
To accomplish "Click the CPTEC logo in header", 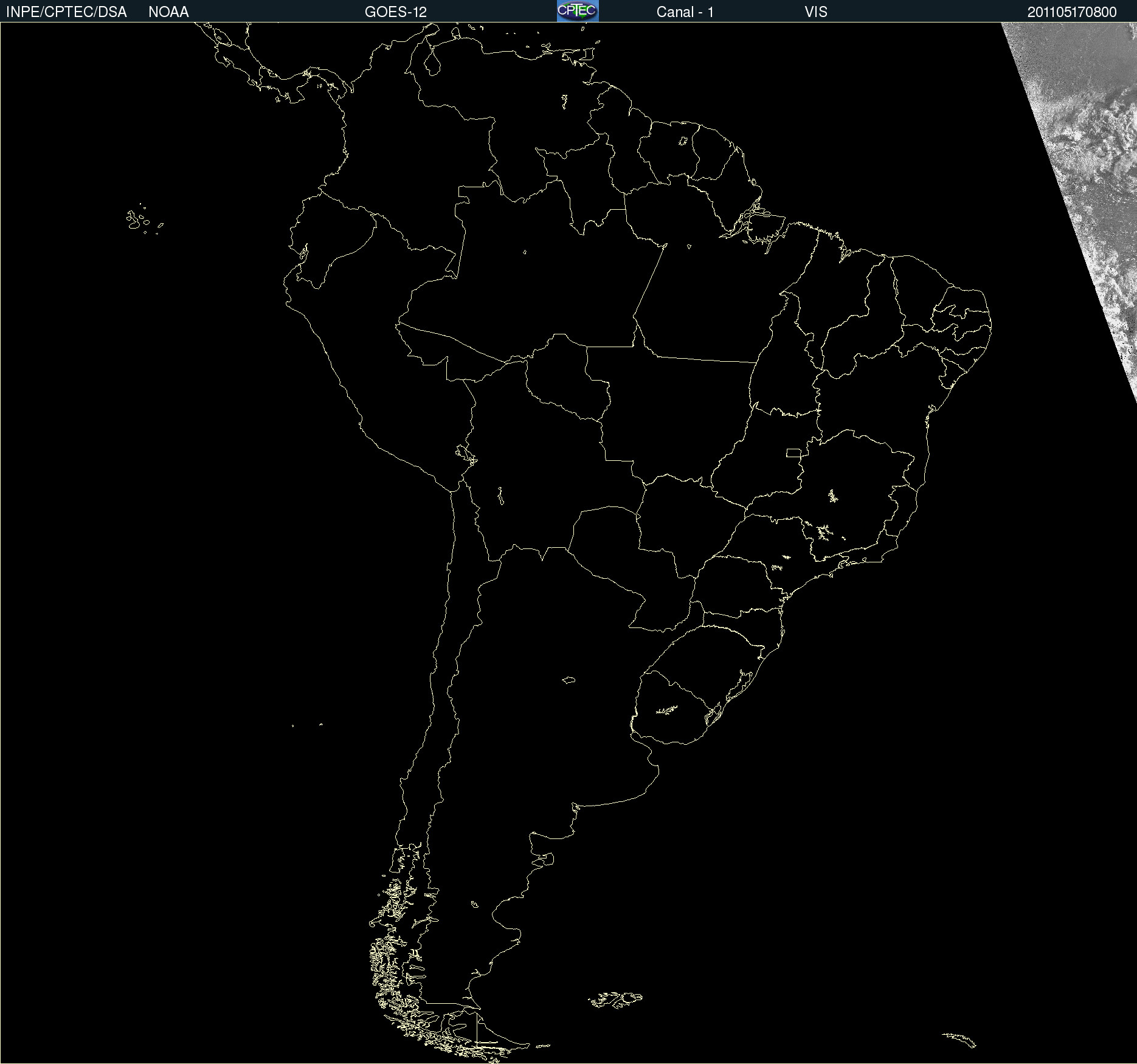I will click(578, 11).
